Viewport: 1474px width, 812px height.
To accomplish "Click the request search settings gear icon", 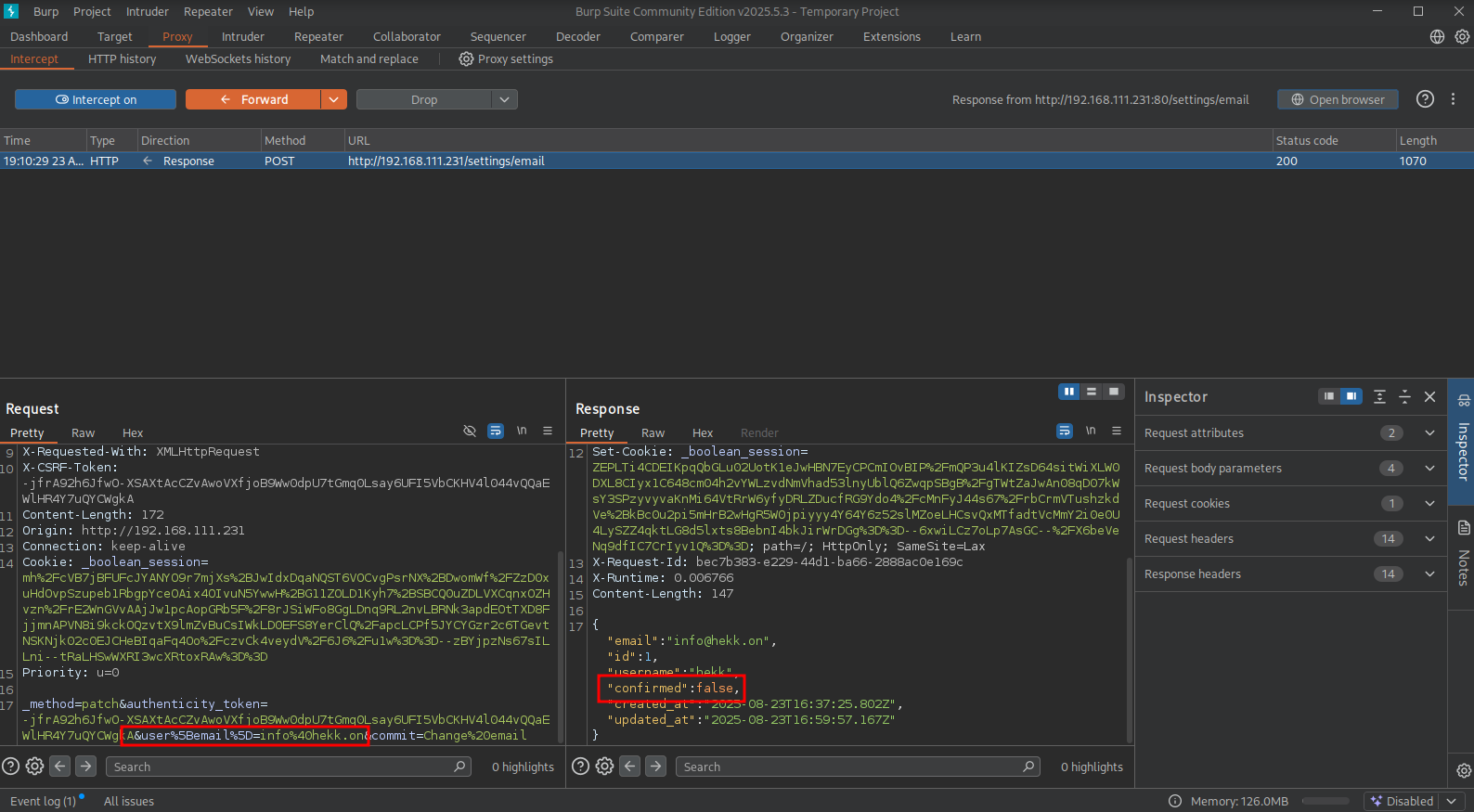I will pyautogui.click(x=34, y=767).
